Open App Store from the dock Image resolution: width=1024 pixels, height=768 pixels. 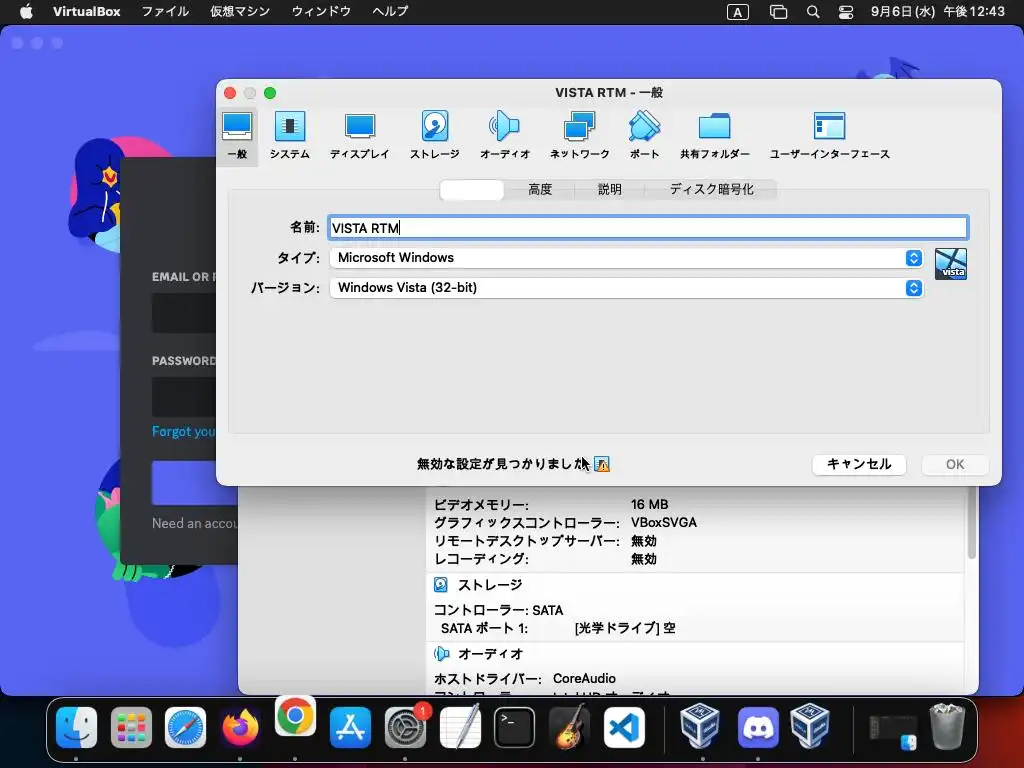point(350,727)
